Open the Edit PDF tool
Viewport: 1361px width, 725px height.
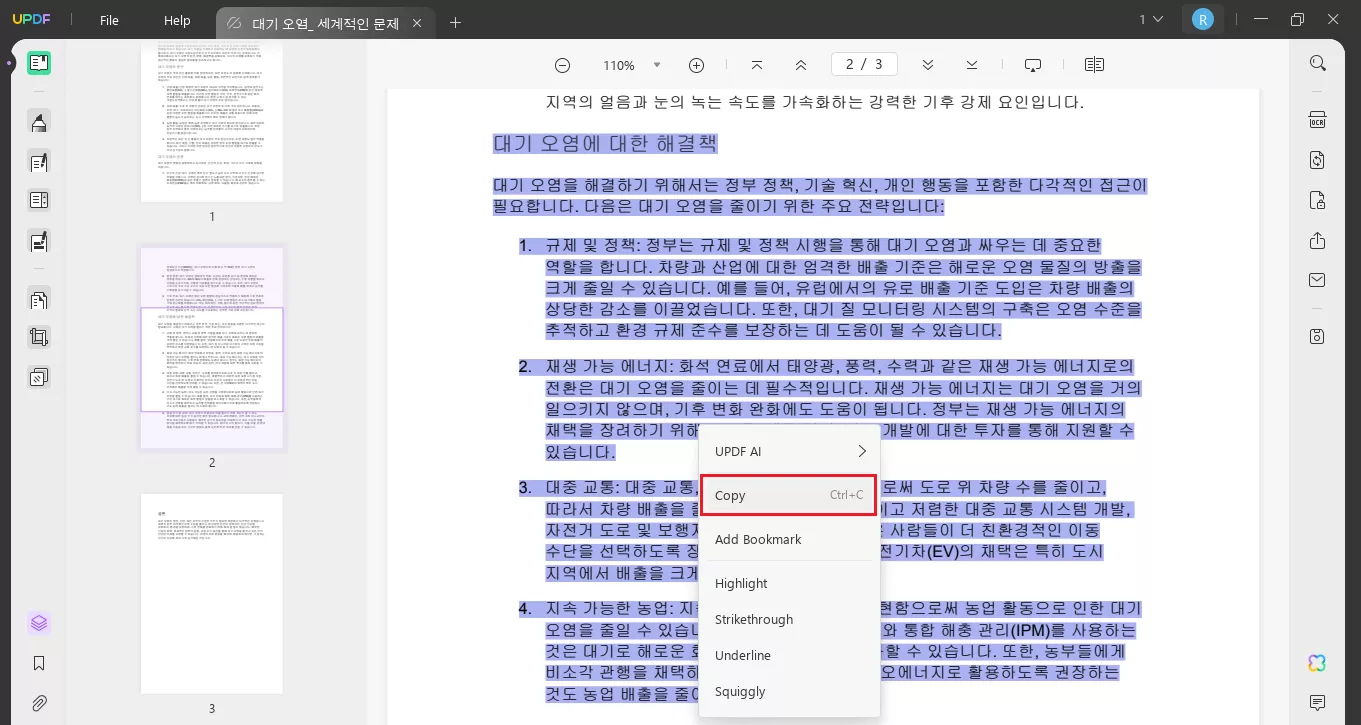(x=39, y=162)
